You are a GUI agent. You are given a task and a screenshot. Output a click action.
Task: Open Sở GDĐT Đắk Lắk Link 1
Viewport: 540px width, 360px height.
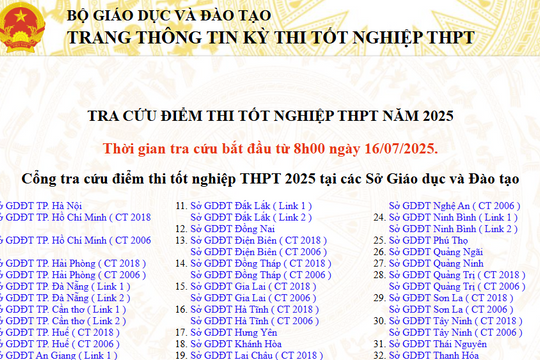pyautogui.click(x=251, y=206)
